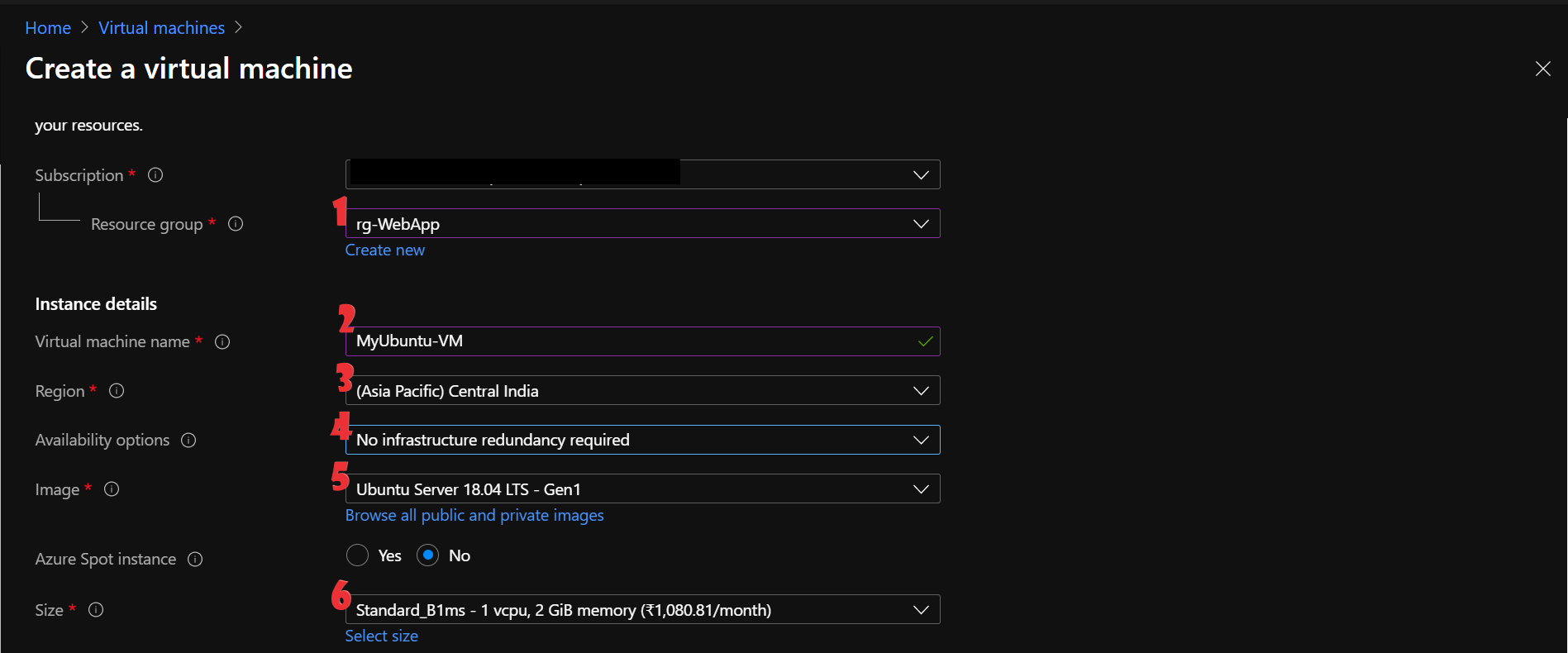Click the Region info icon
1568x653 pixels.
pyautogui.click(x=117, y=391)
